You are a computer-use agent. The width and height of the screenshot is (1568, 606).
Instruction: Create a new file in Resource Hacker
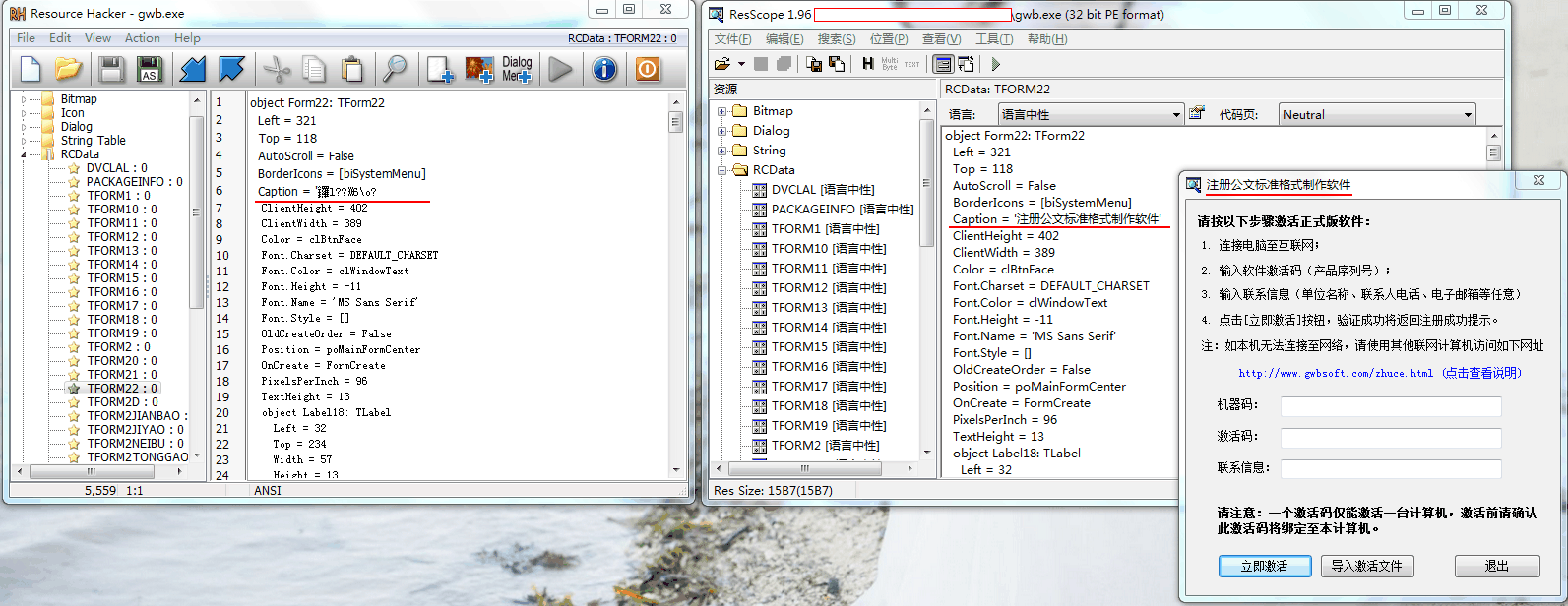[x=31, y=69]
